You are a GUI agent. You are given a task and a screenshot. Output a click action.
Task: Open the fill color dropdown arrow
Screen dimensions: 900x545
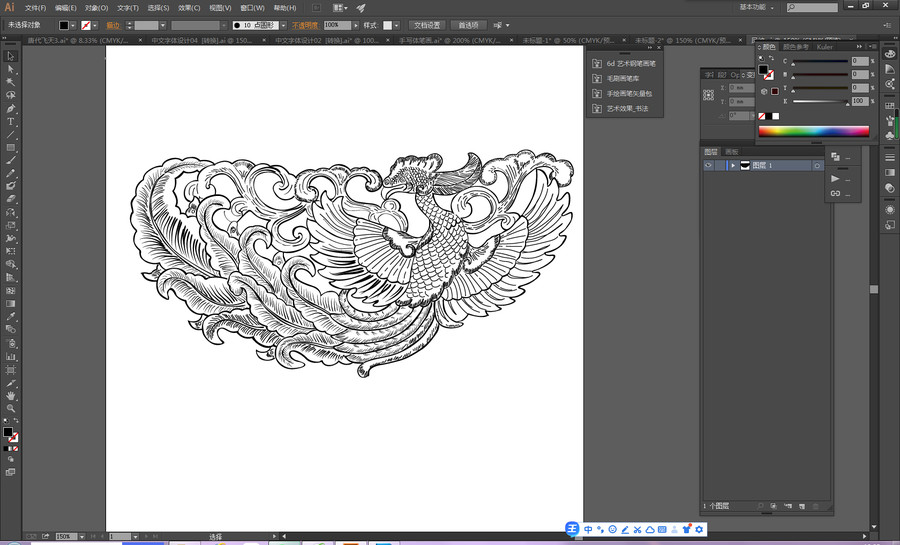73,25
